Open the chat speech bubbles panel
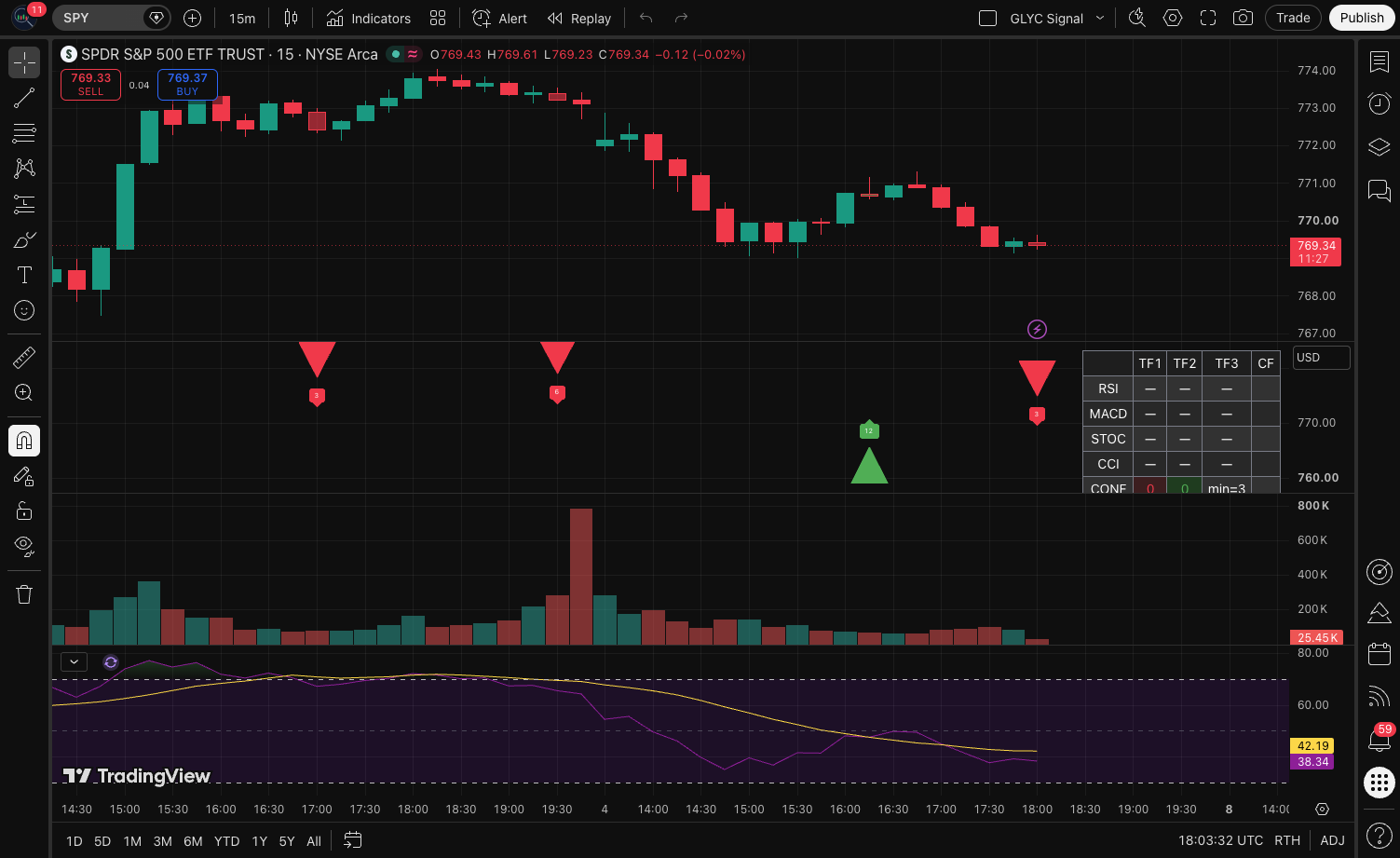 1379,190
